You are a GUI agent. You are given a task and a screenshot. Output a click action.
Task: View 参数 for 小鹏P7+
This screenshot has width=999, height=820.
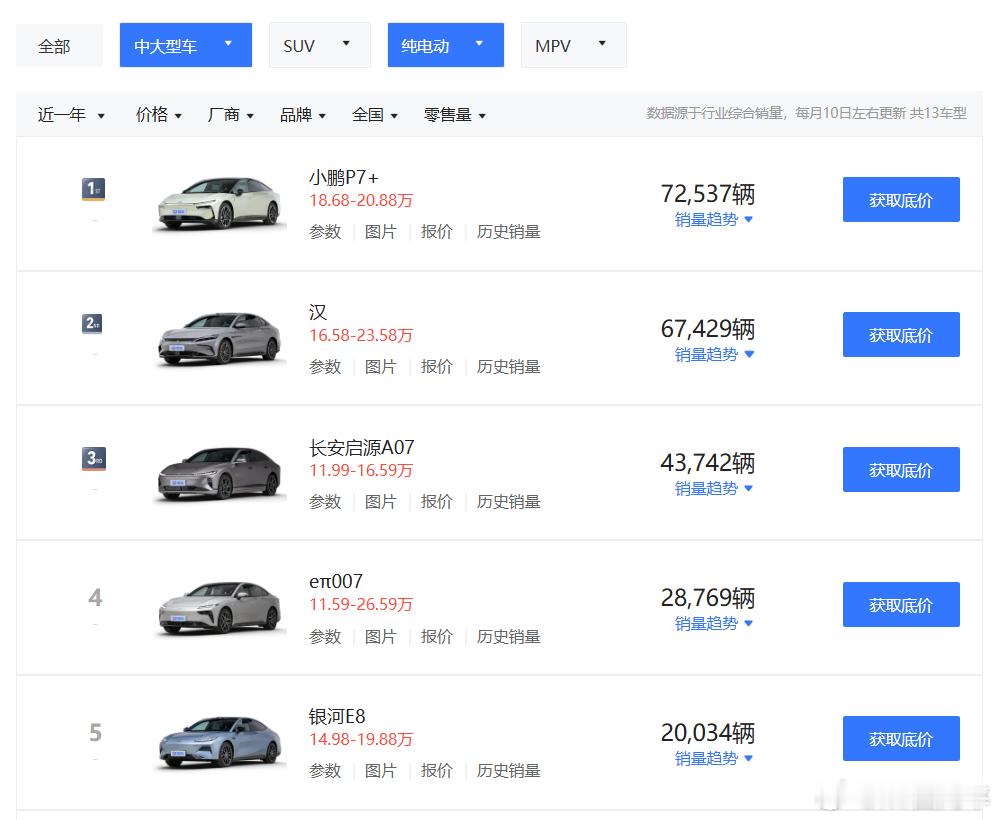pos(325,232)
